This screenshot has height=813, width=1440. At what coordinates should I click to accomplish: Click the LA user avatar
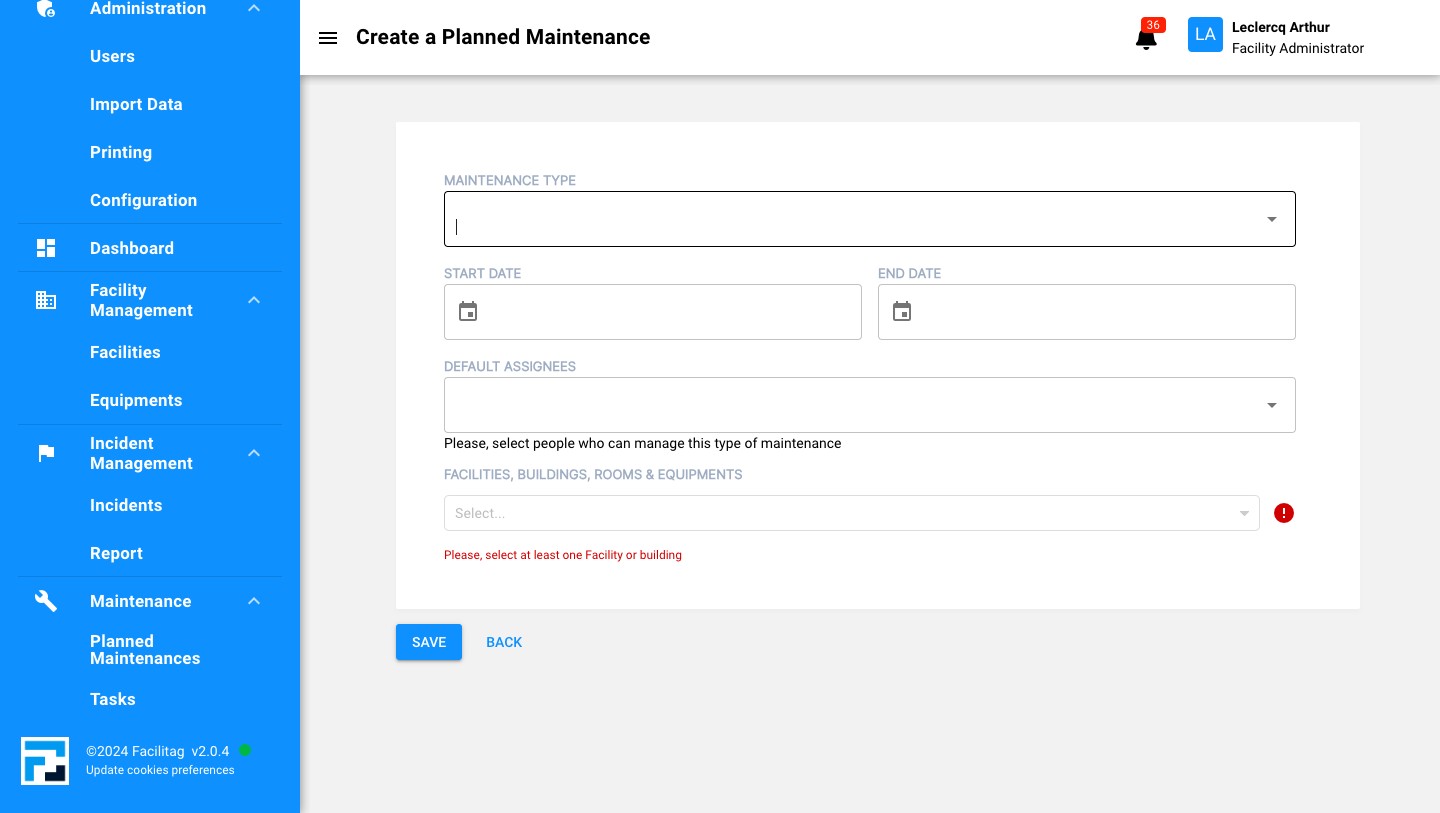pyautogui.click(x=1205, y=35)
